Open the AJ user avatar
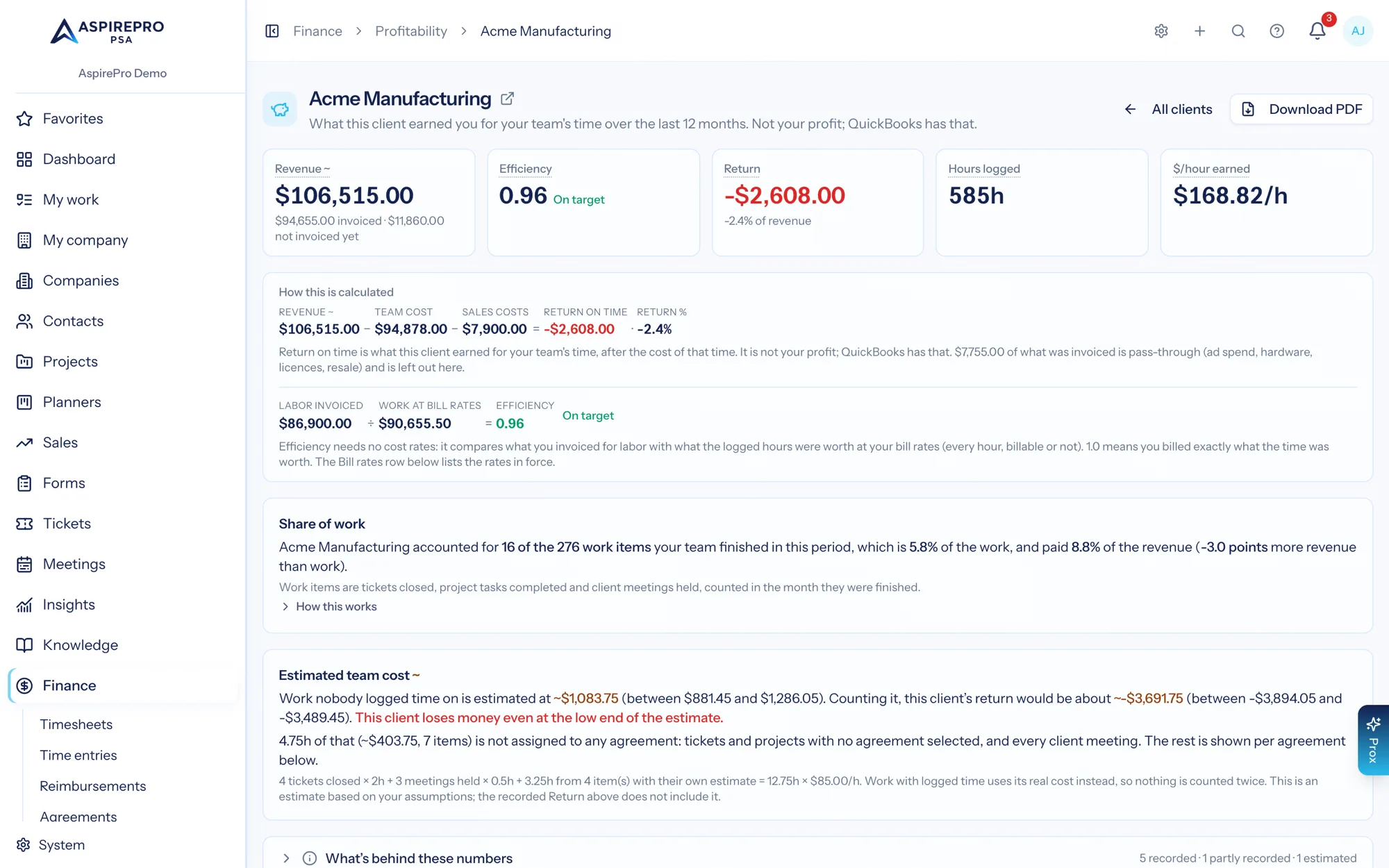The image size is (1389, 868). tap(1358, 31)
